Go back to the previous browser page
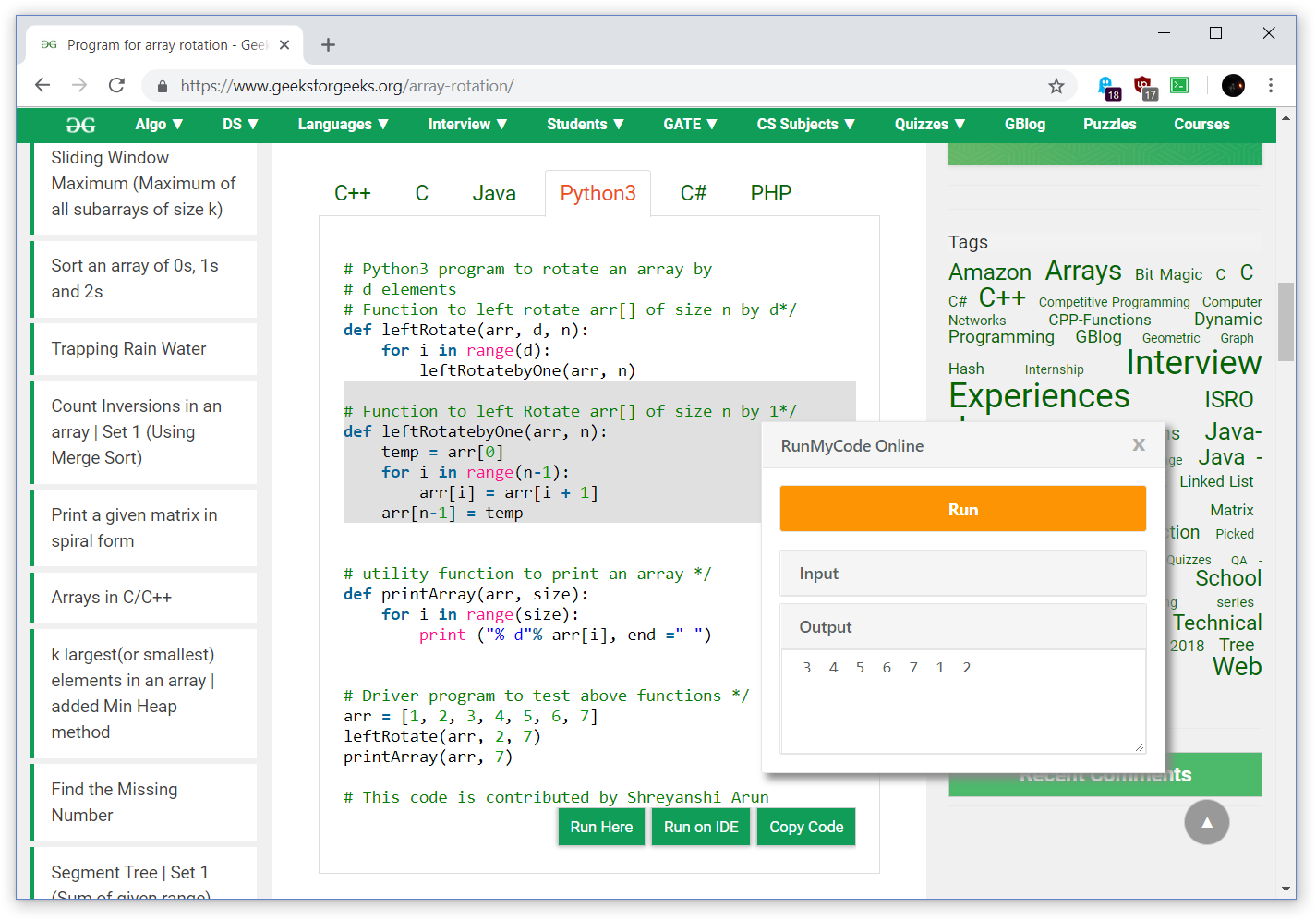The image size is (1316, 920). [x=42, y=85]
